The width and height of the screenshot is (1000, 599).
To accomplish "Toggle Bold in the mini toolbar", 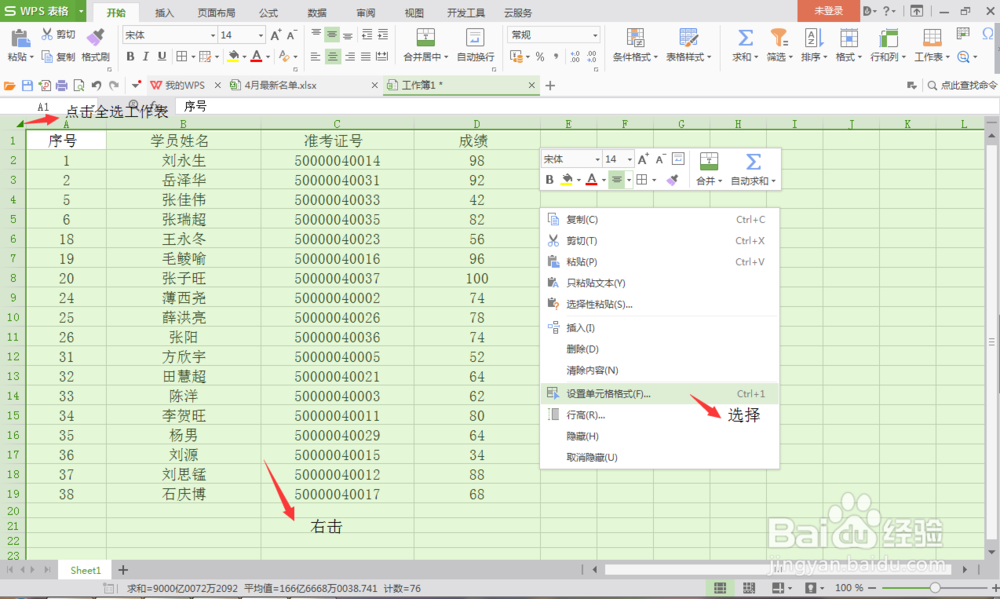I will click(x=550, y=180).
